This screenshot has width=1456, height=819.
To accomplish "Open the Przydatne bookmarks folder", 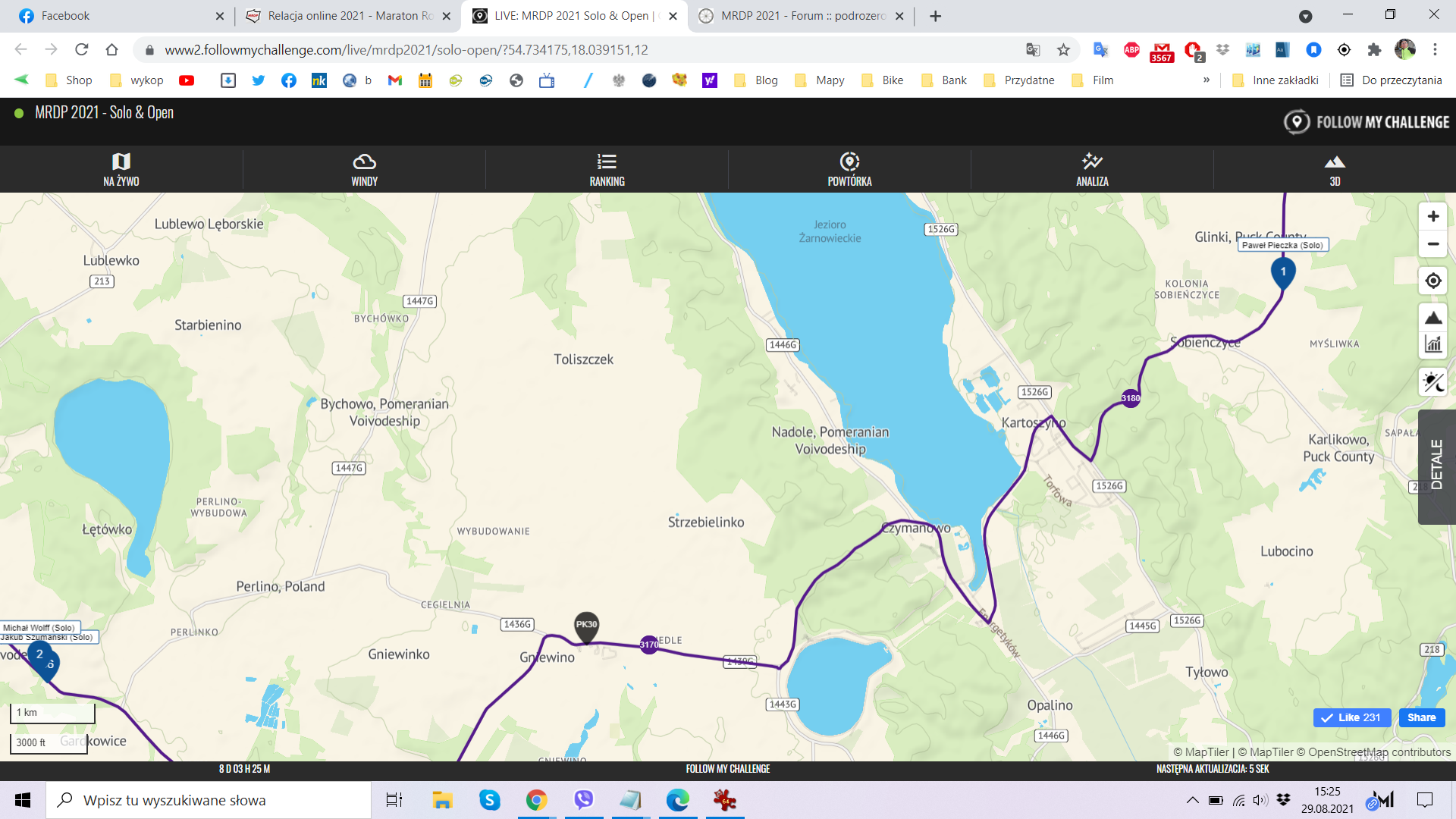I will click(x=1018, y=80).
